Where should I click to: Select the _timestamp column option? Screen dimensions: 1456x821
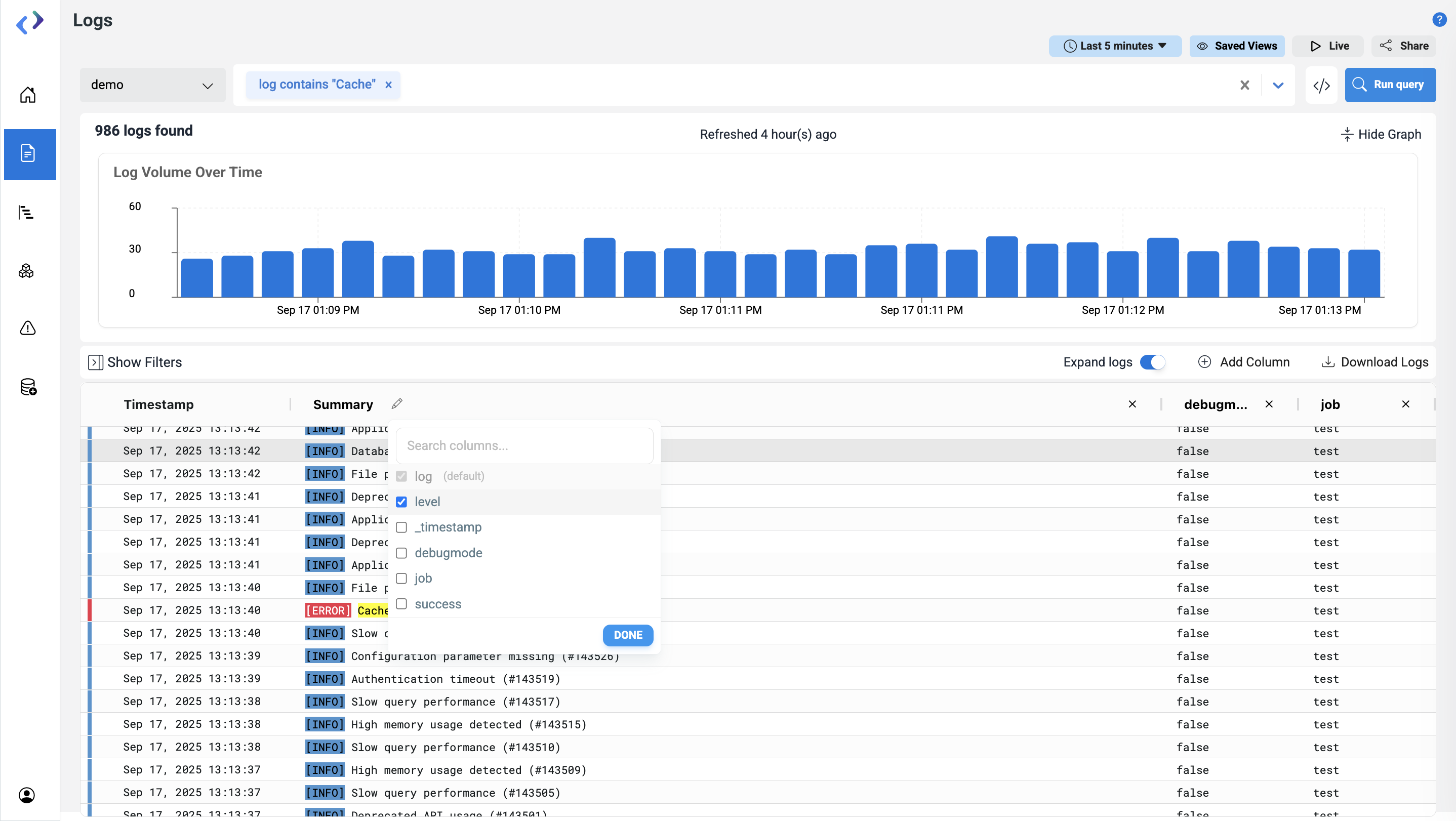point(448,527)
